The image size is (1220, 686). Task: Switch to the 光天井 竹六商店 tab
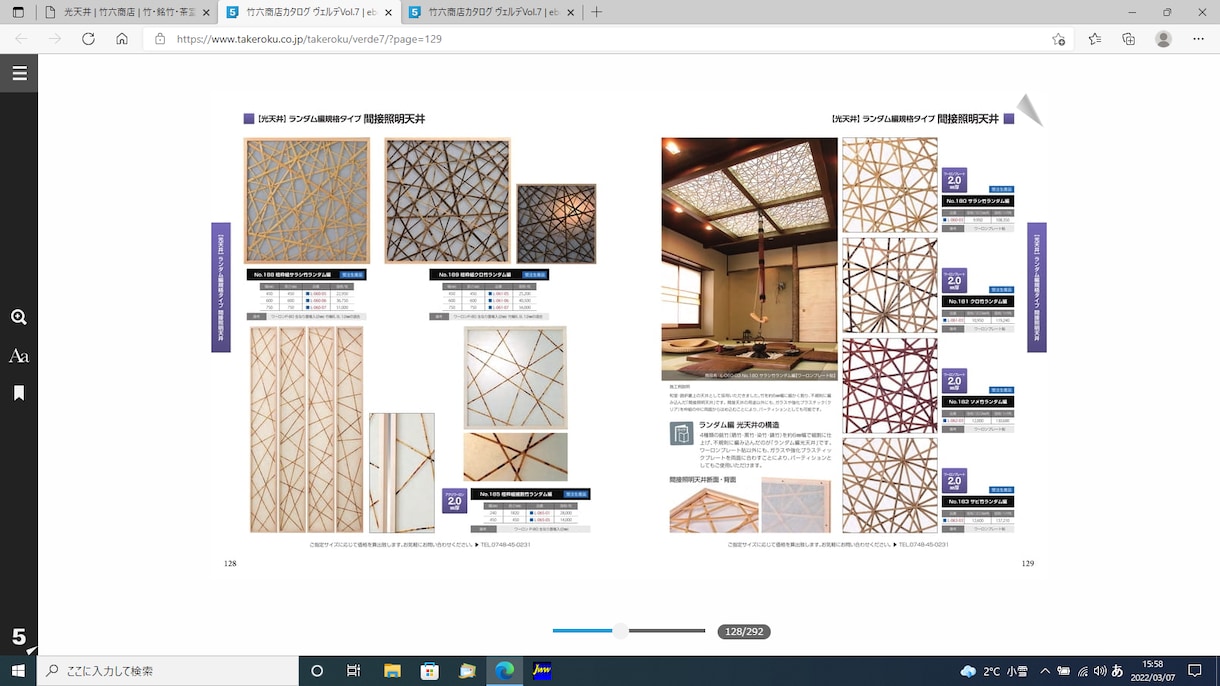[x=126, y=12]
